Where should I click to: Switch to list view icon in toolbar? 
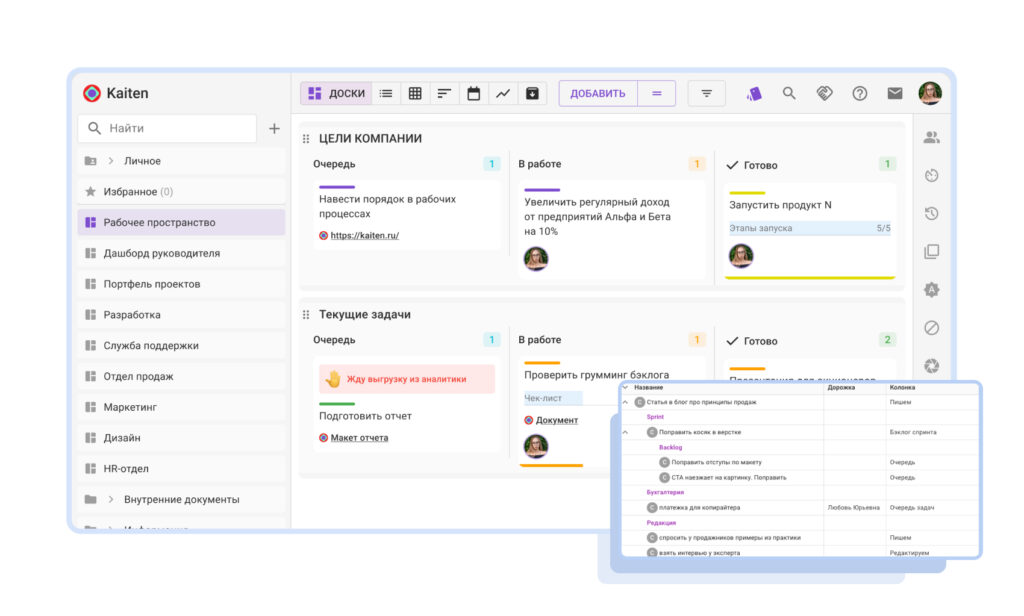pos(386,93)
